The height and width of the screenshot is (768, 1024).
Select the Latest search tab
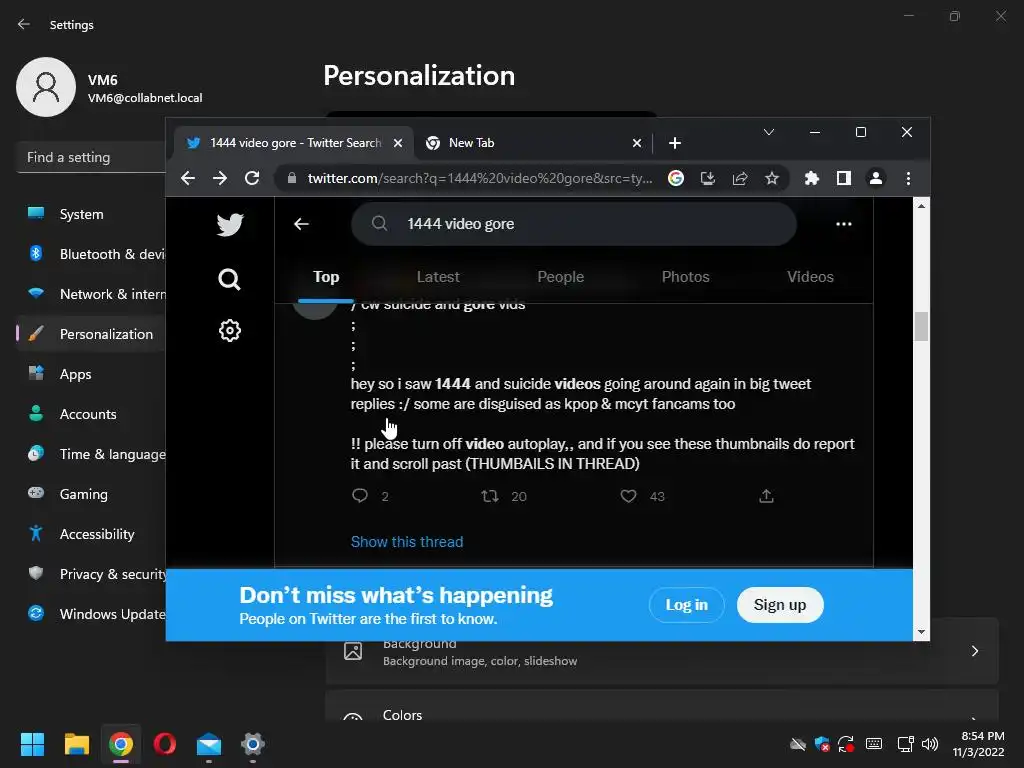(x=438, y=277)
